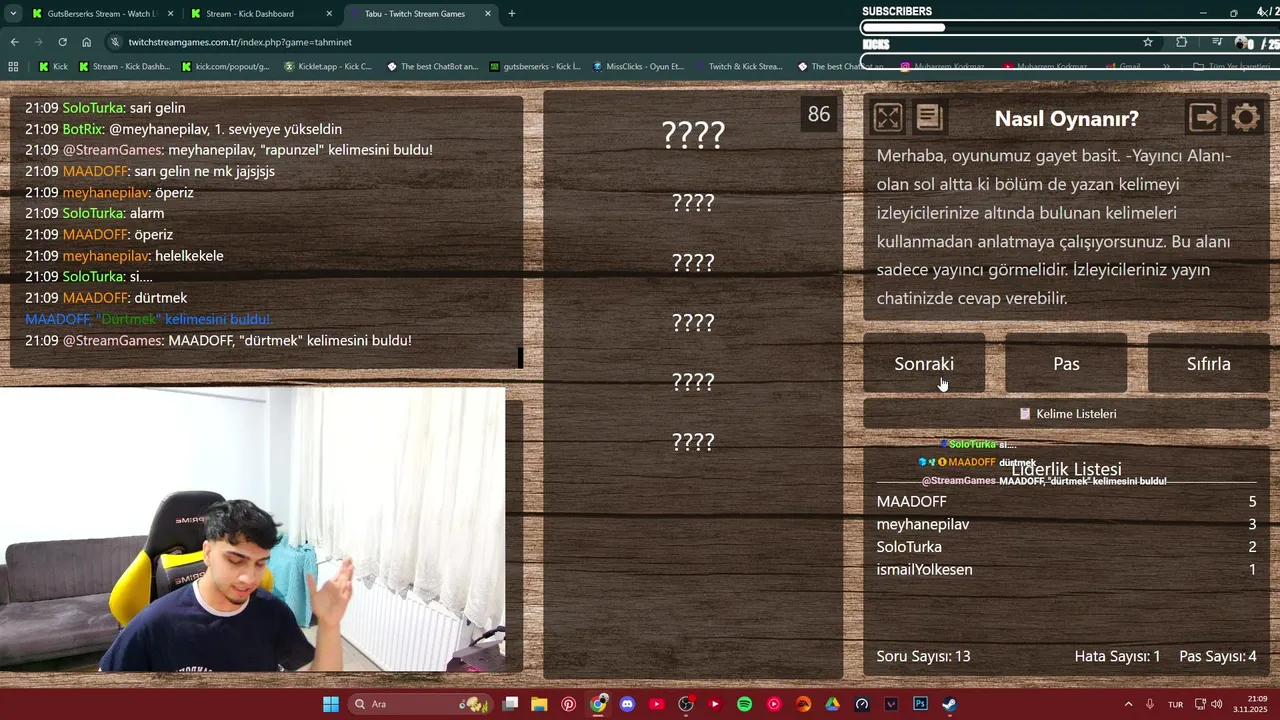Go to browser home page
This screenshot has height=720, width=1280.
coord(87,42)
